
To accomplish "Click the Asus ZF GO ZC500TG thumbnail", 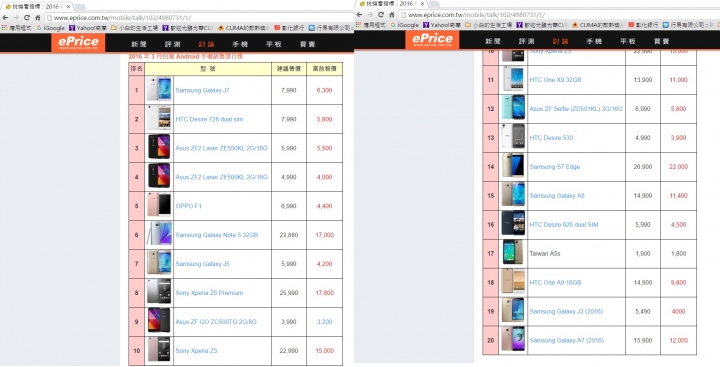I will (159, 321).
